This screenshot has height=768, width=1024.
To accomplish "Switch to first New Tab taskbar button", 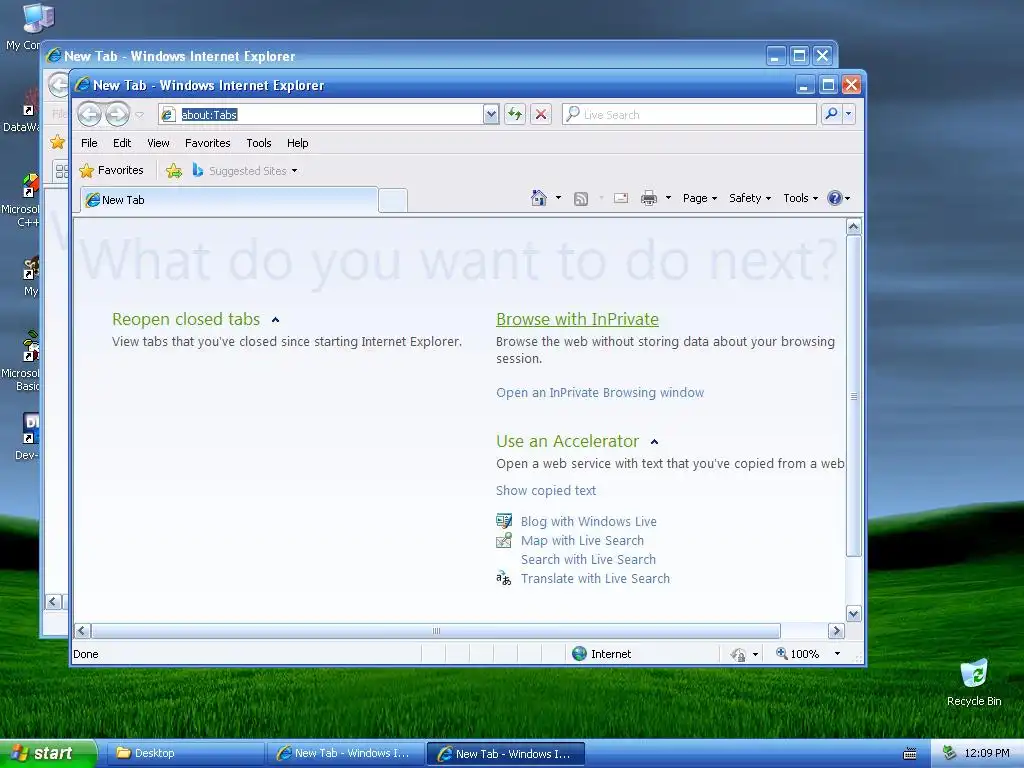I will click(344, 753).
